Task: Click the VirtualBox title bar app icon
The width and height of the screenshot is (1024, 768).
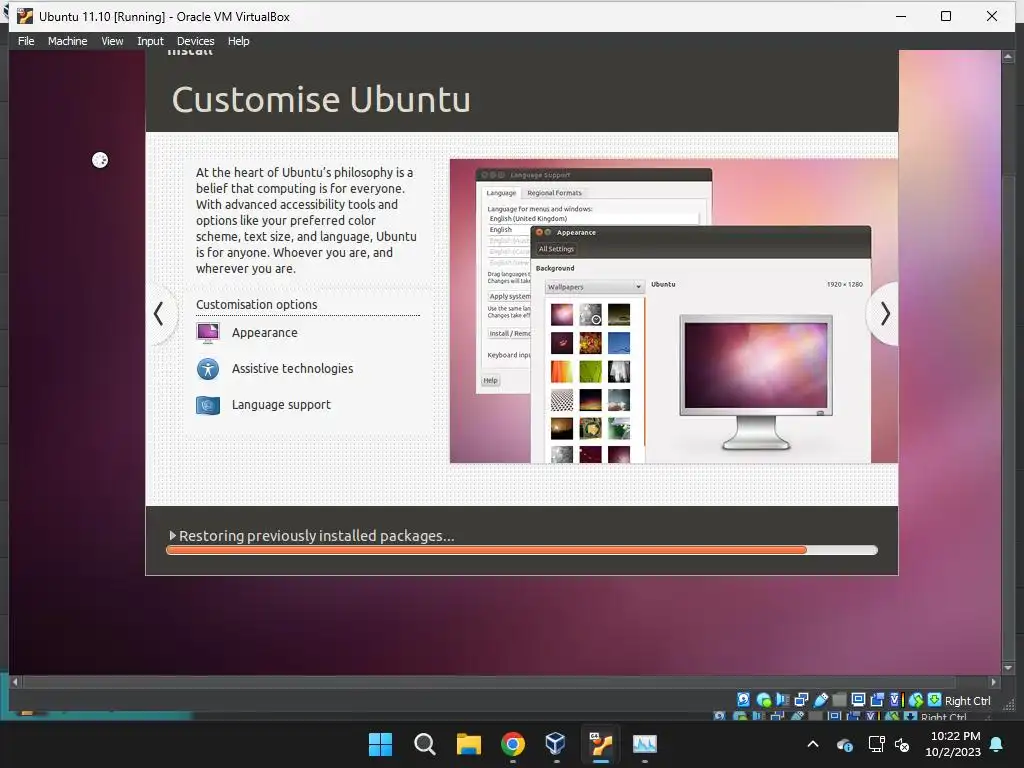Action: [x=25, y=16]
